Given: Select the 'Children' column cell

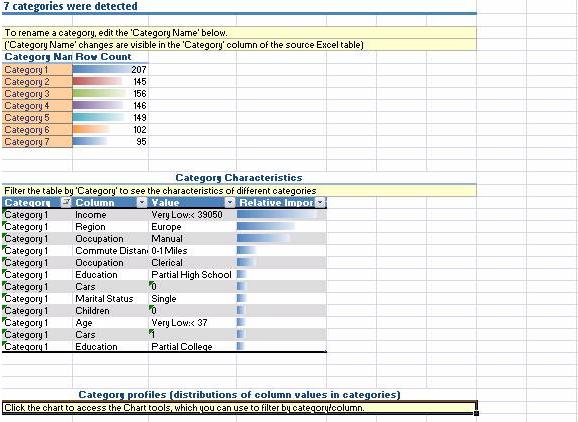Looking at the screenshot, I should pos(111,311).
